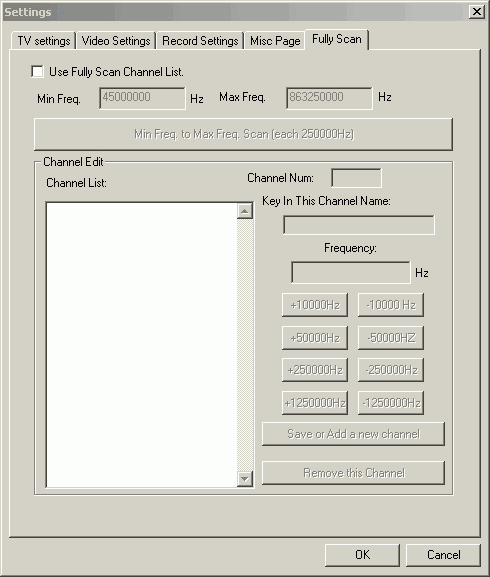Click the +1250000Hz button
490x577 pixels.
(315, 403)
